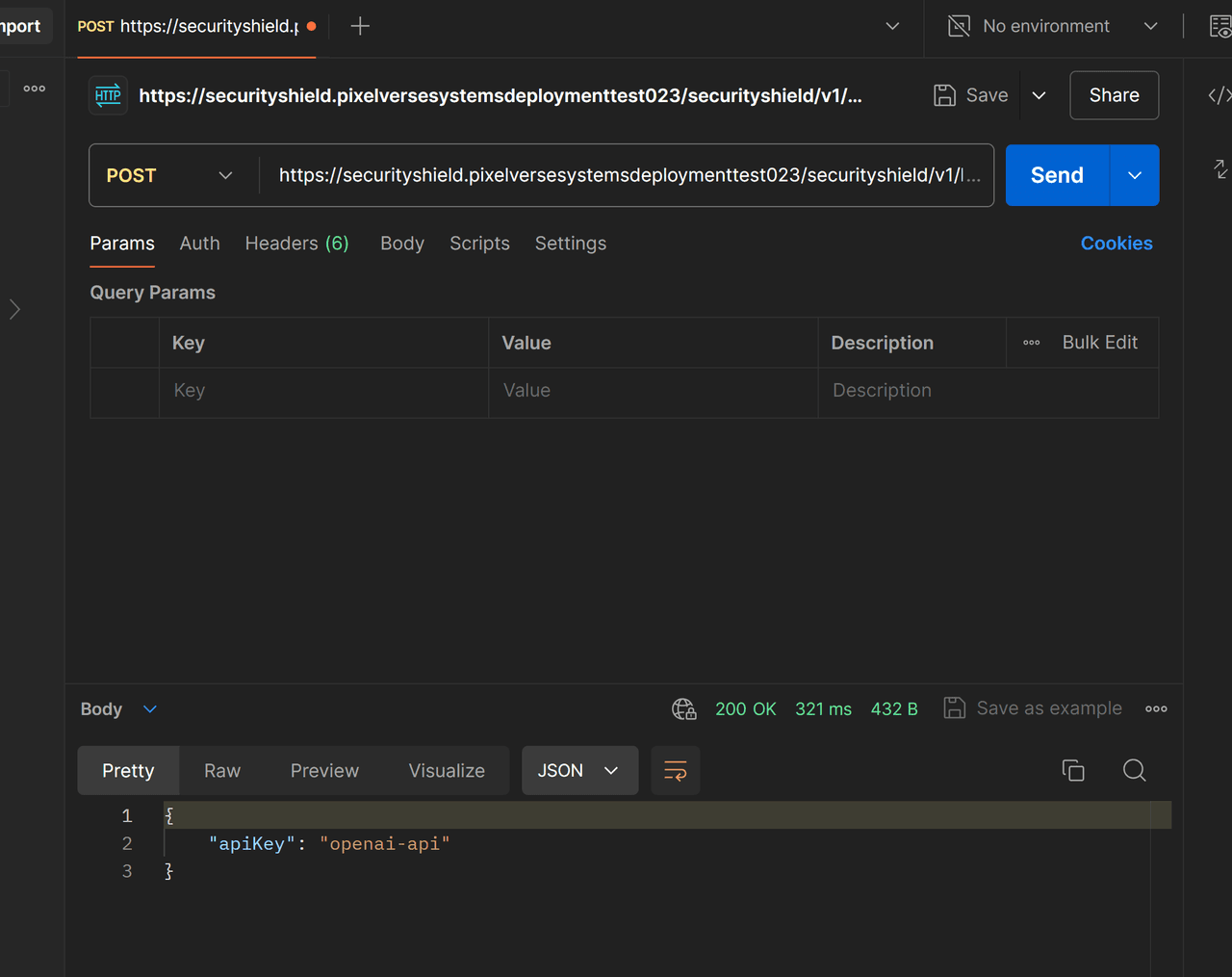Screen dimensions: 1232x977
Task: Open response options three-dot menu
Action: 1156,709
